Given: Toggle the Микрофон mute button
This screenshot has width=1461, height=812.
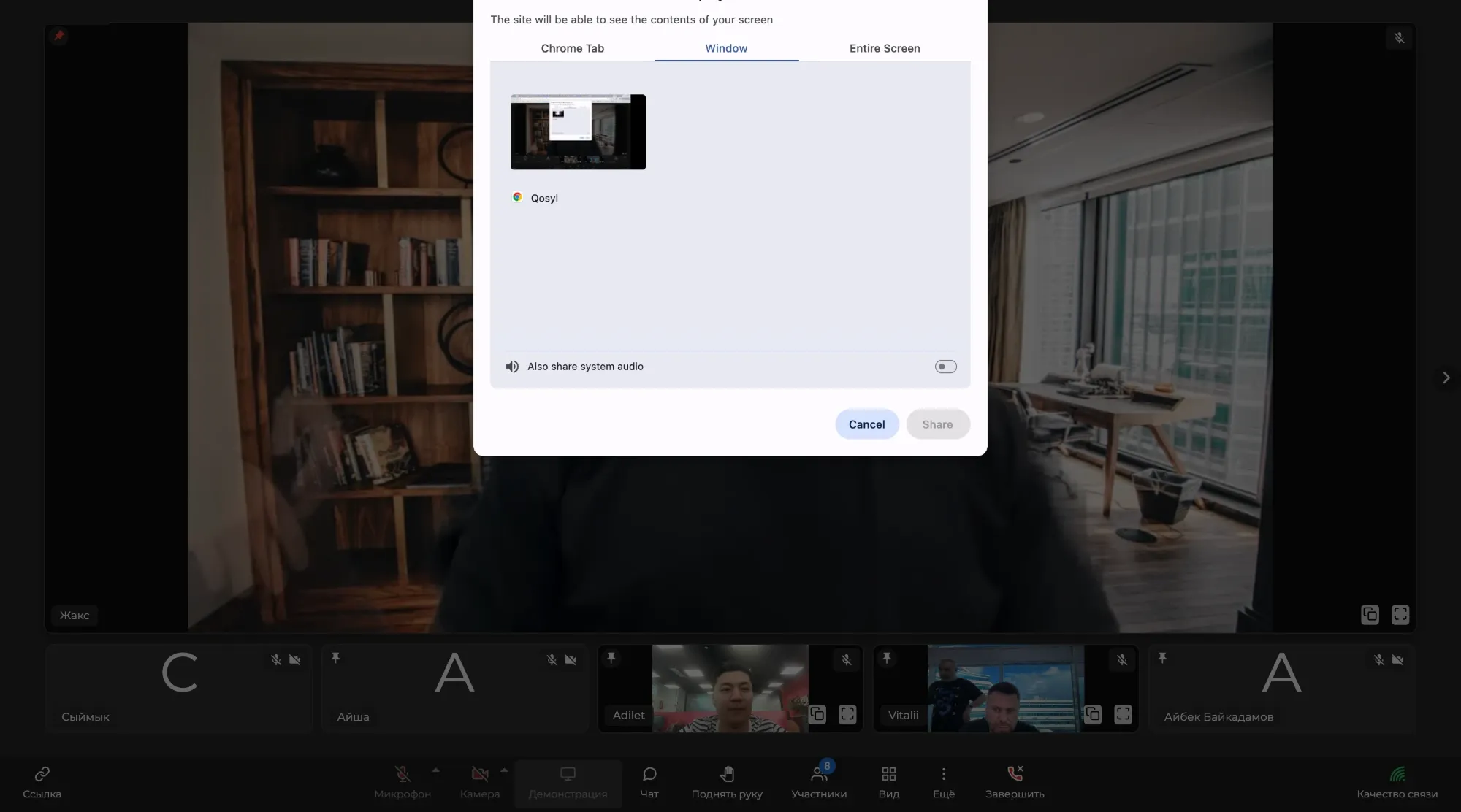Looking at the screenshot, I should click(x=403, y=782).
